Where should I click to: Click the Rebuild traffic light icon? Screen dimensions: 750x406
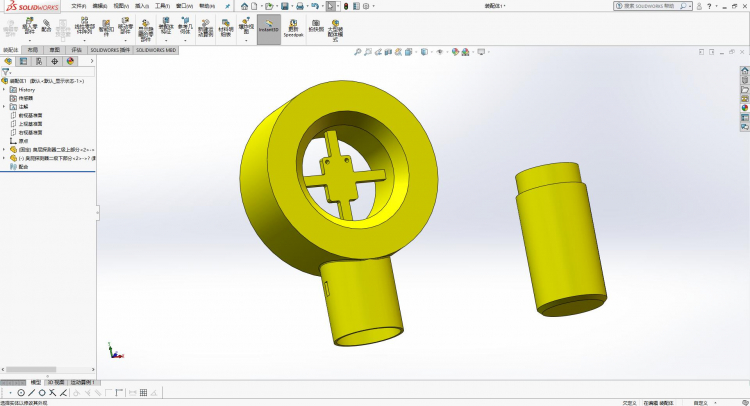pyautogui.click(x=346, y=6)
